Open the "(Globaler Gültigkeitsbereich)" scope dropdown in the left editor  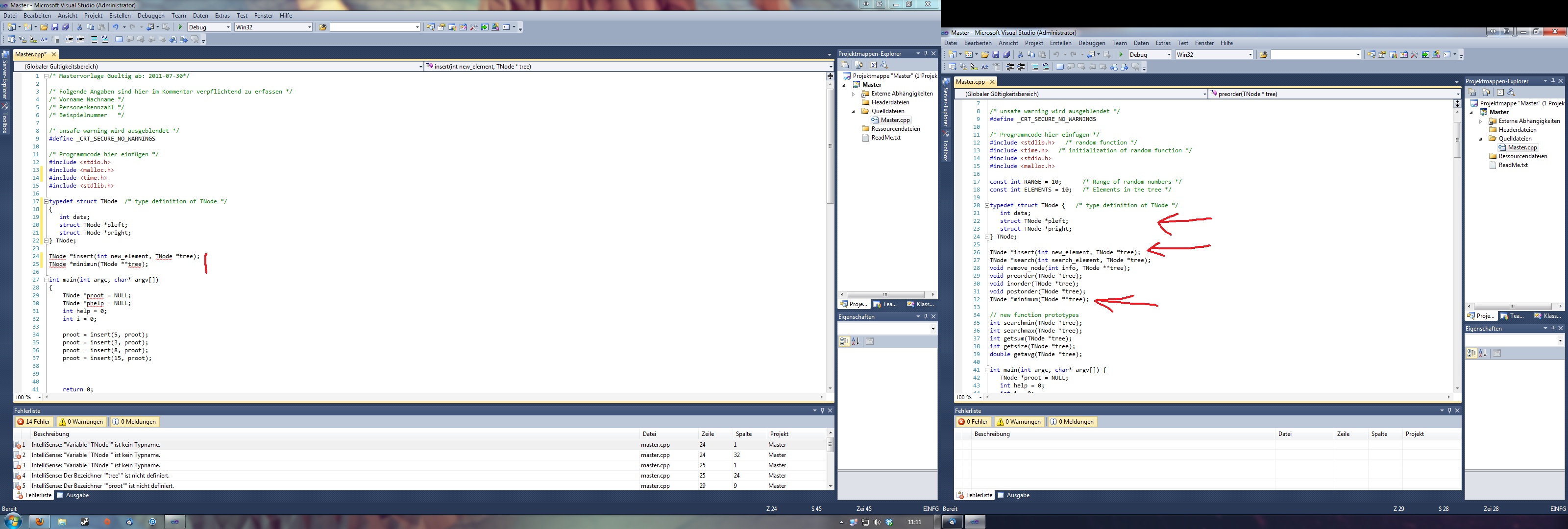(219, 66)
